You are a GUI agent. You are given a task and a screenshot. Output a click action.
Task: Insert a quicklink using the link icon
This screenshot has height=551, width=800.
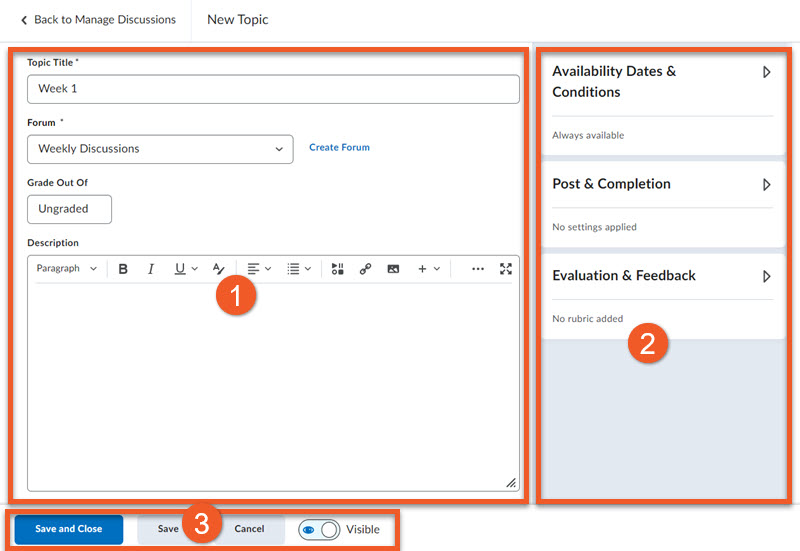[x=365, y=269]
